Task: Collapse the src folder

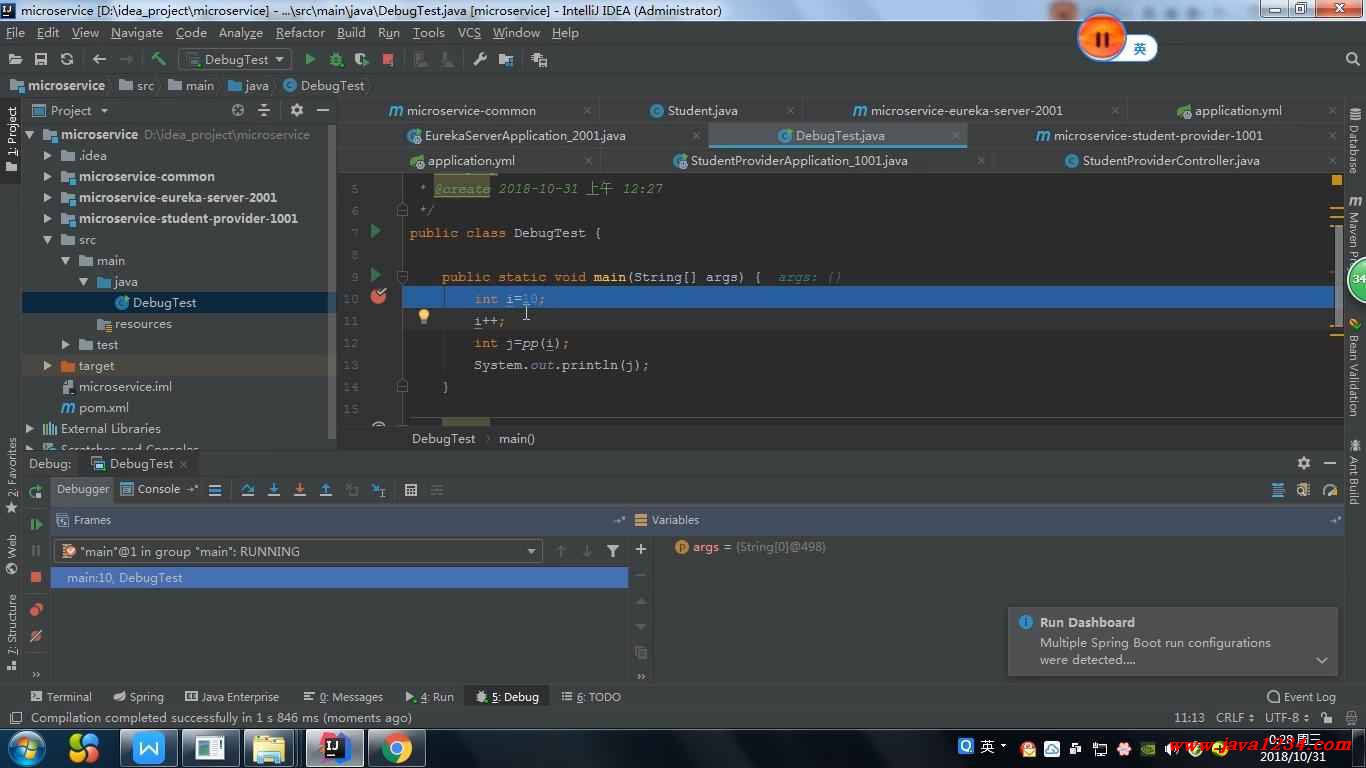Action: pyautogui.click(x=47, y=239)
